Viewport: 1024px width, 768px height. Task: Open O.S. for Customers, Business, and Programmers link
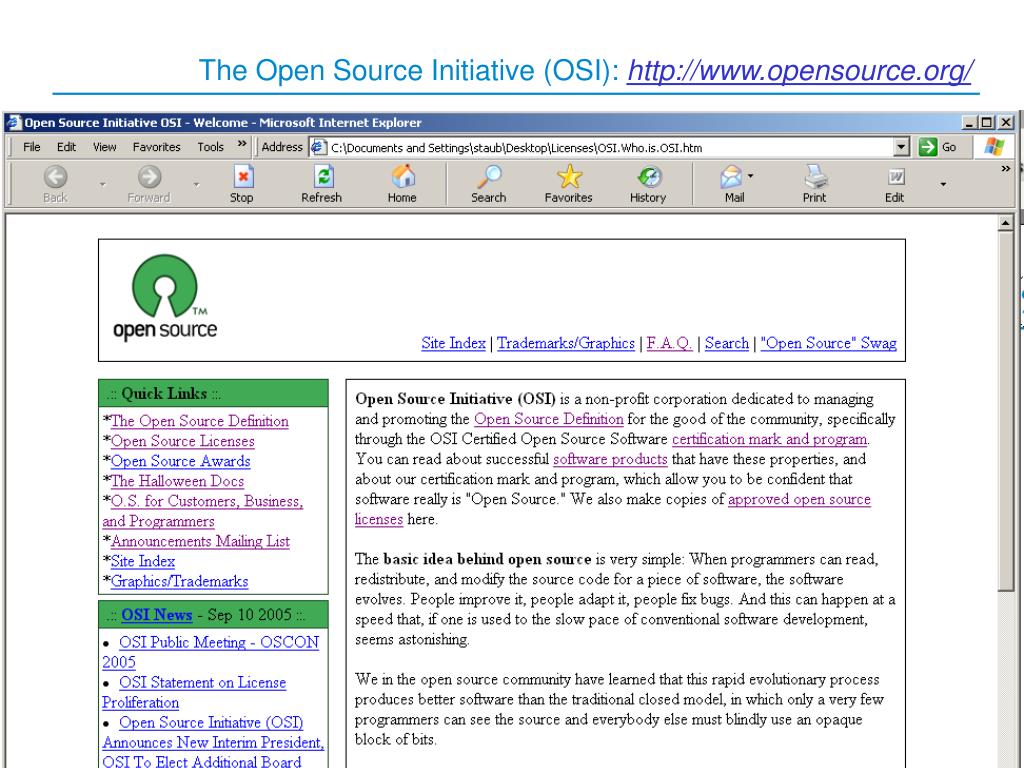click(202, 511)
